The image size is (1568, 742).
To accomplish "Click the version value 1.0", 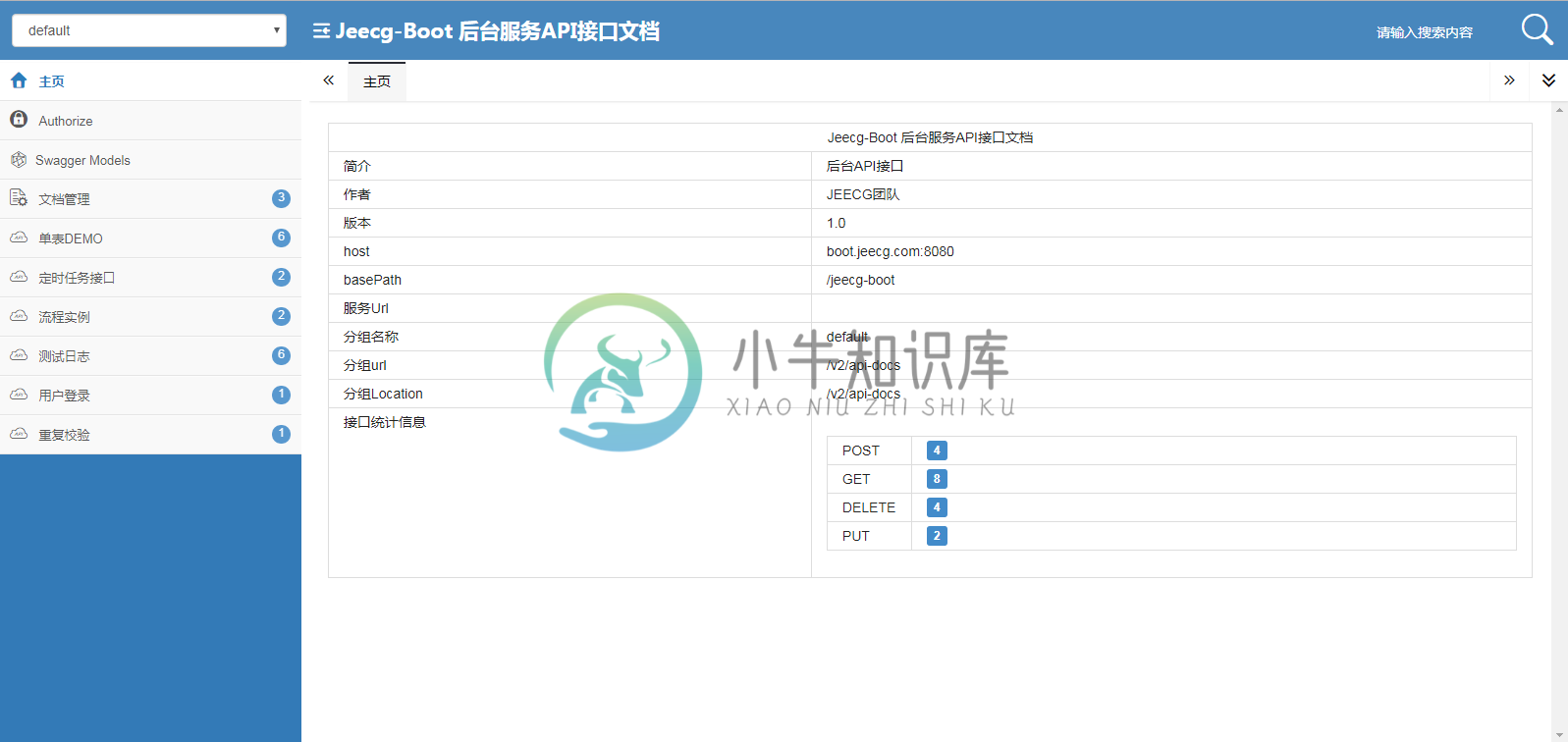I will [836, 223].
